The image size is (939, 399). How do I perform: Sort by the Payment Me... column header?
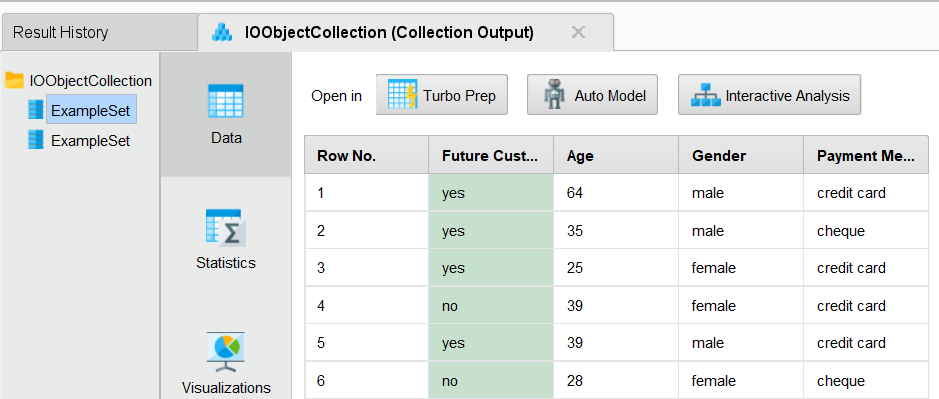867,155
